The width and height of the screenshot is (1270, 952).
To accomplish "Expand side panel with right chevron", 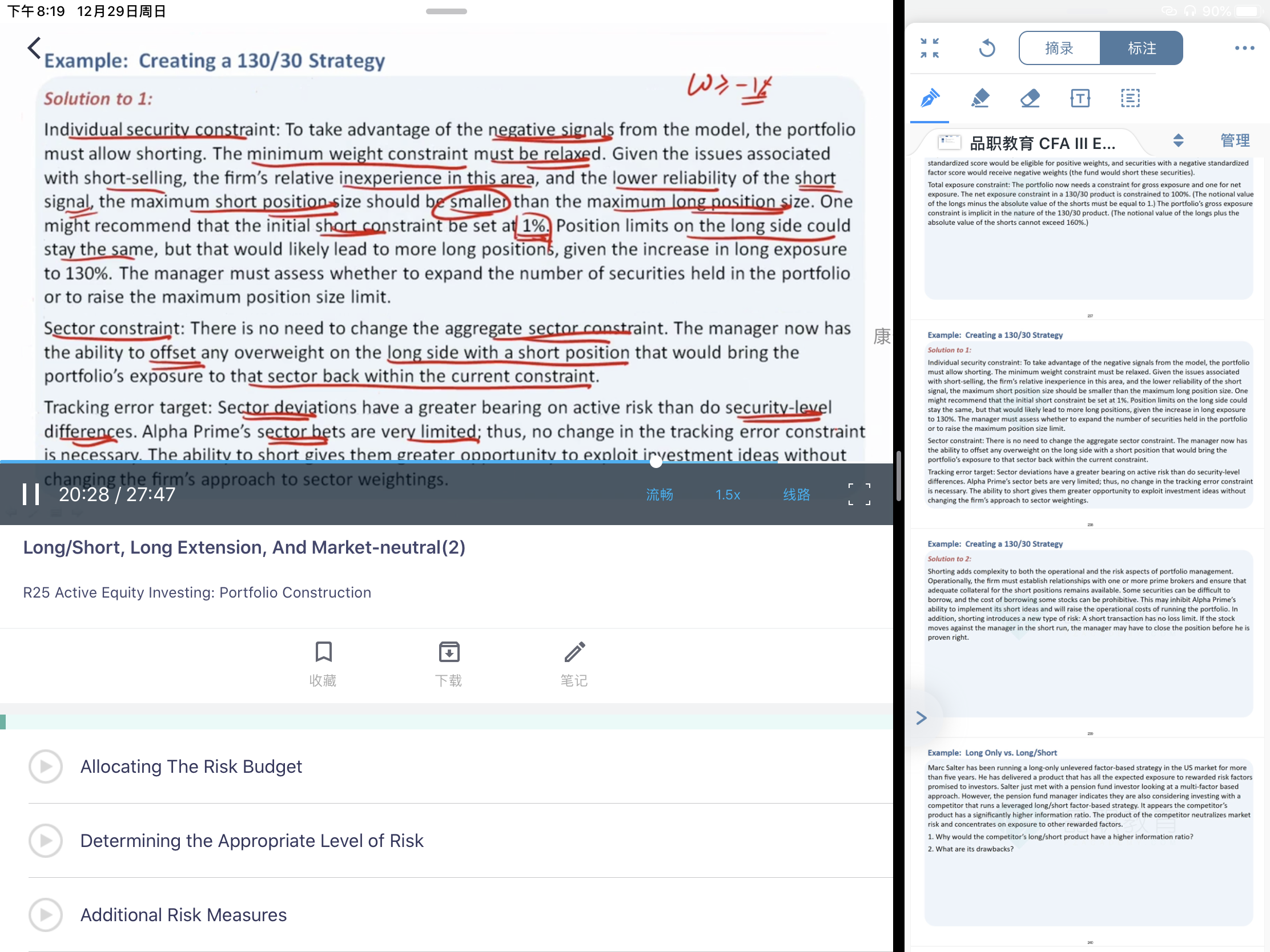I will click(922, 717).
